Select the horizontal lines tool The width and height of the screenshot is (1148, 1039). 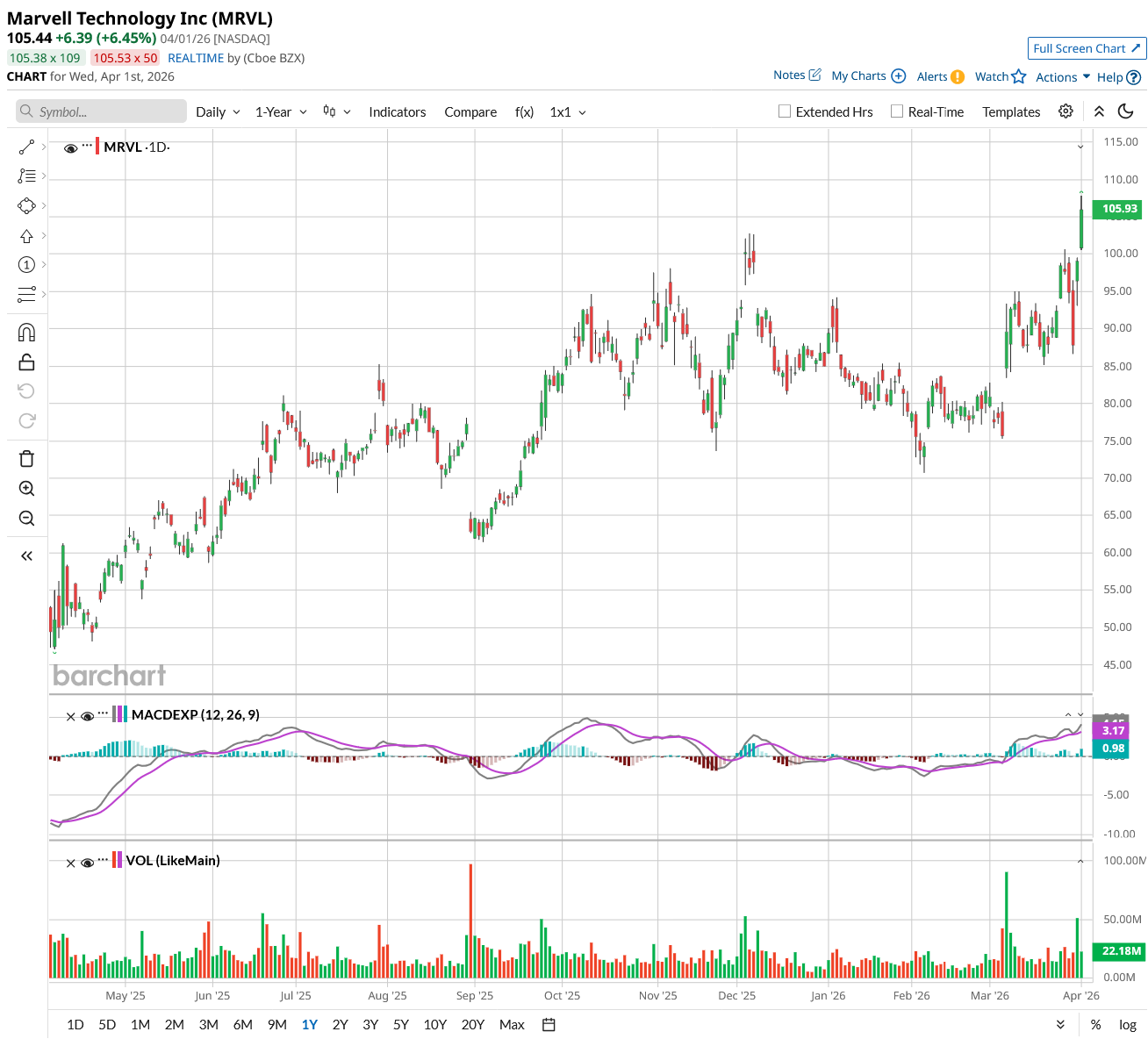(26, 294)
